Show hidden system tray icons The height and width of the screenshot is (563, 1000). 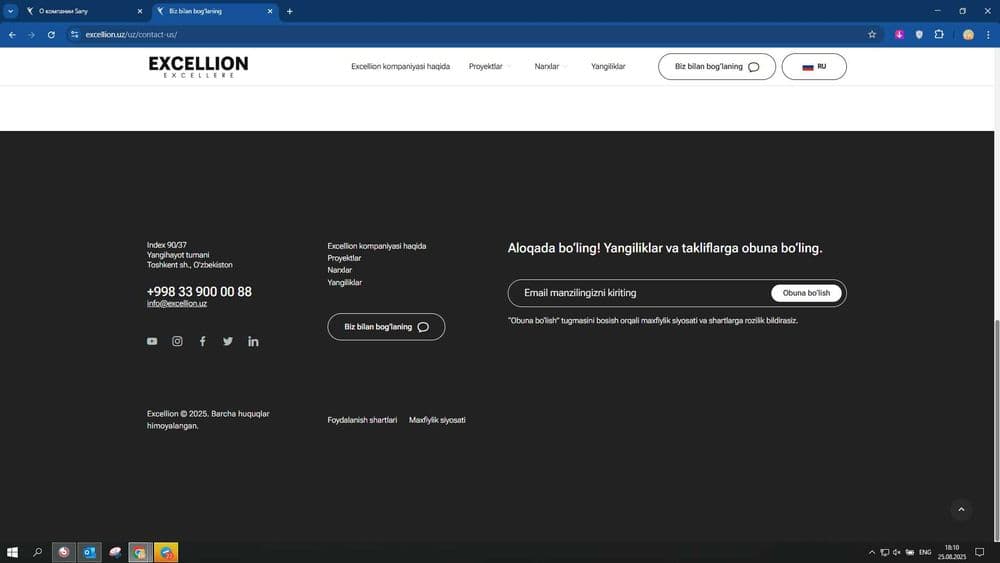[872, 552]
